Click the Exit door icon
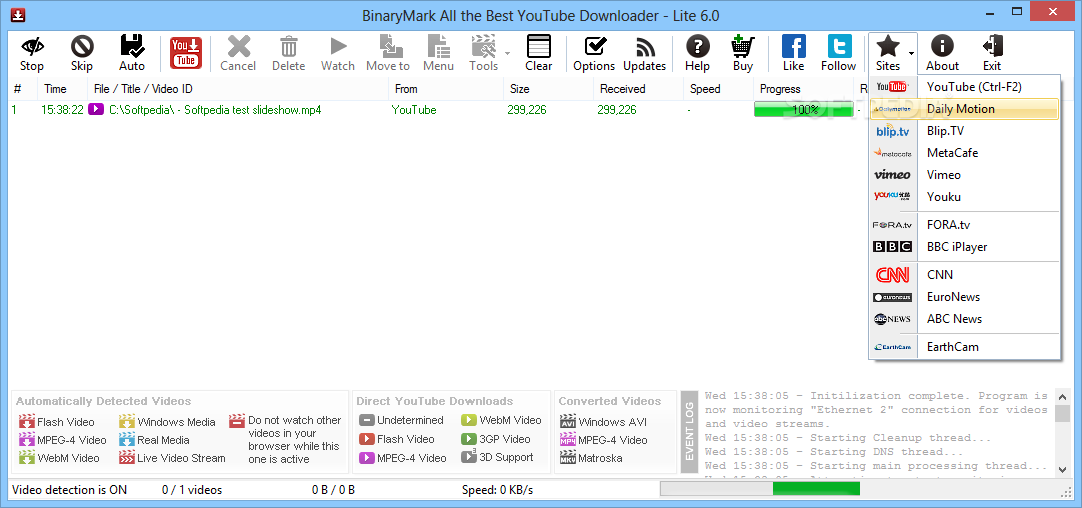Screen dimensions: 1082x508 [x=992, y=47]
